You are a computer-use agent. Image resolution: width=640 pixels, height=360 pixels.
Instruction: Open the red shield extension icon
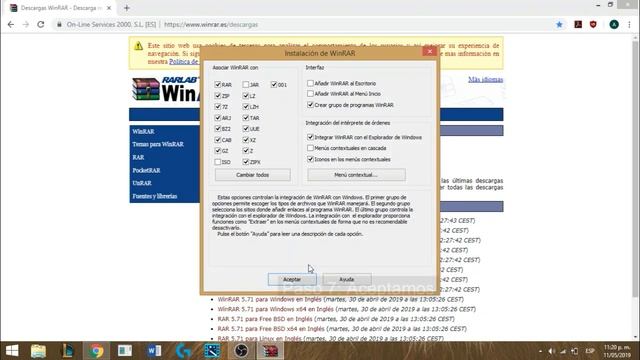tap(593, 24)
